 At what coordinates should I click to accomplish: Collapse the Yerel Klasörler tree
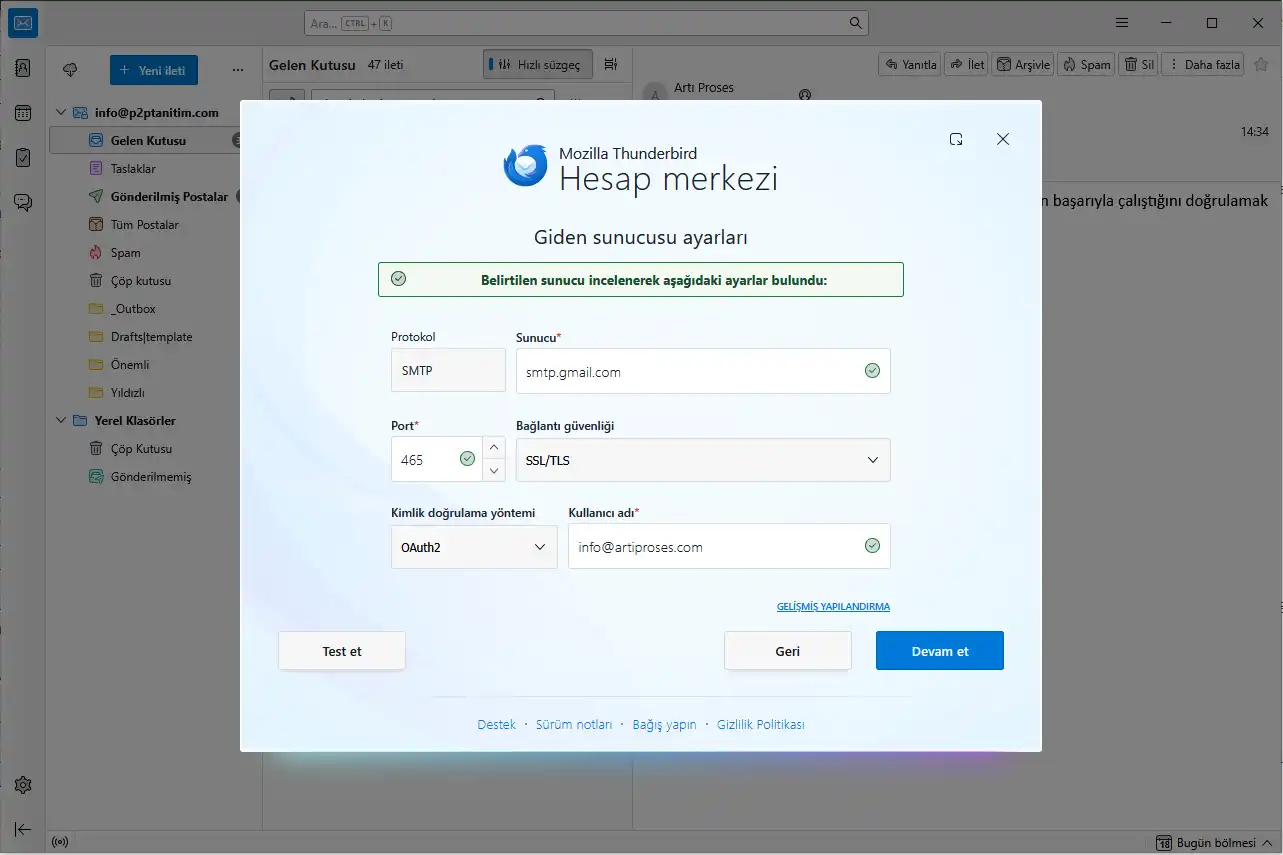pyautogui.click(x=60, y=421)
